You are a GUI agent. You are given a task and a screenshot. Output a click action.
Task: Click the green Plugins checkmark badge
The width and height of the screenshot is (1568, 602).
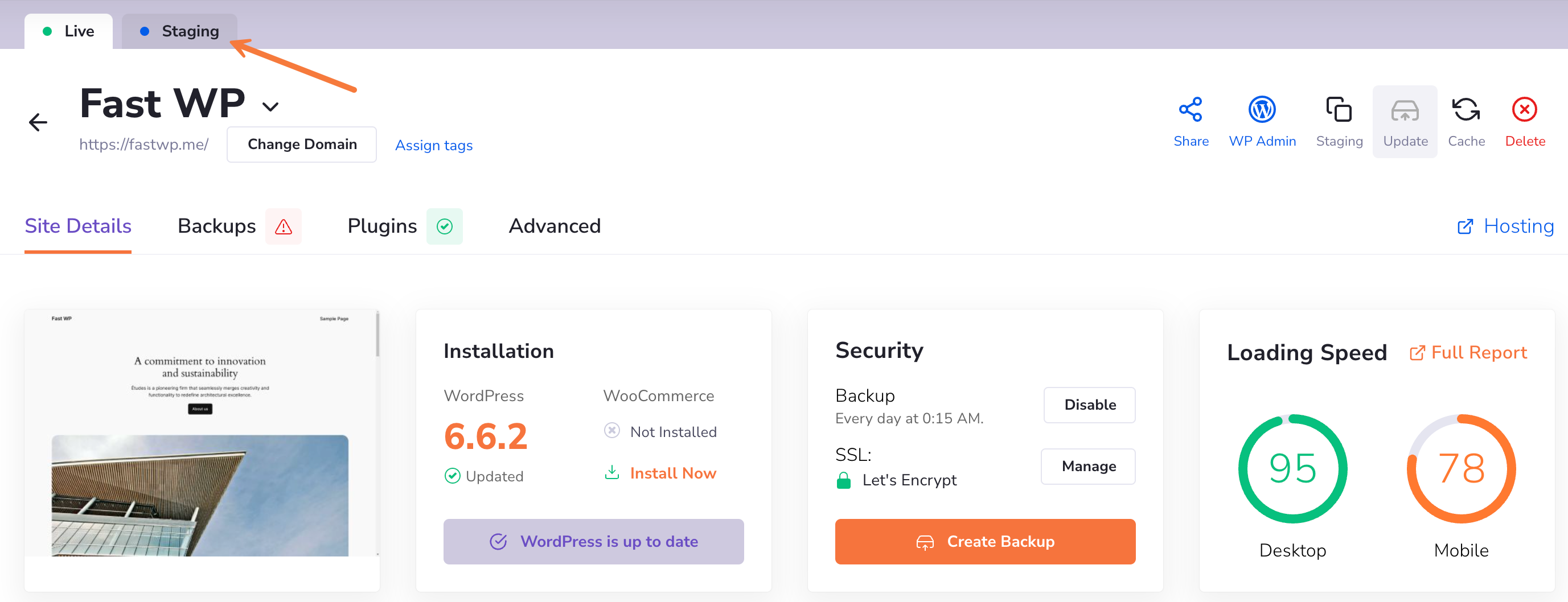tap(444, 227)
